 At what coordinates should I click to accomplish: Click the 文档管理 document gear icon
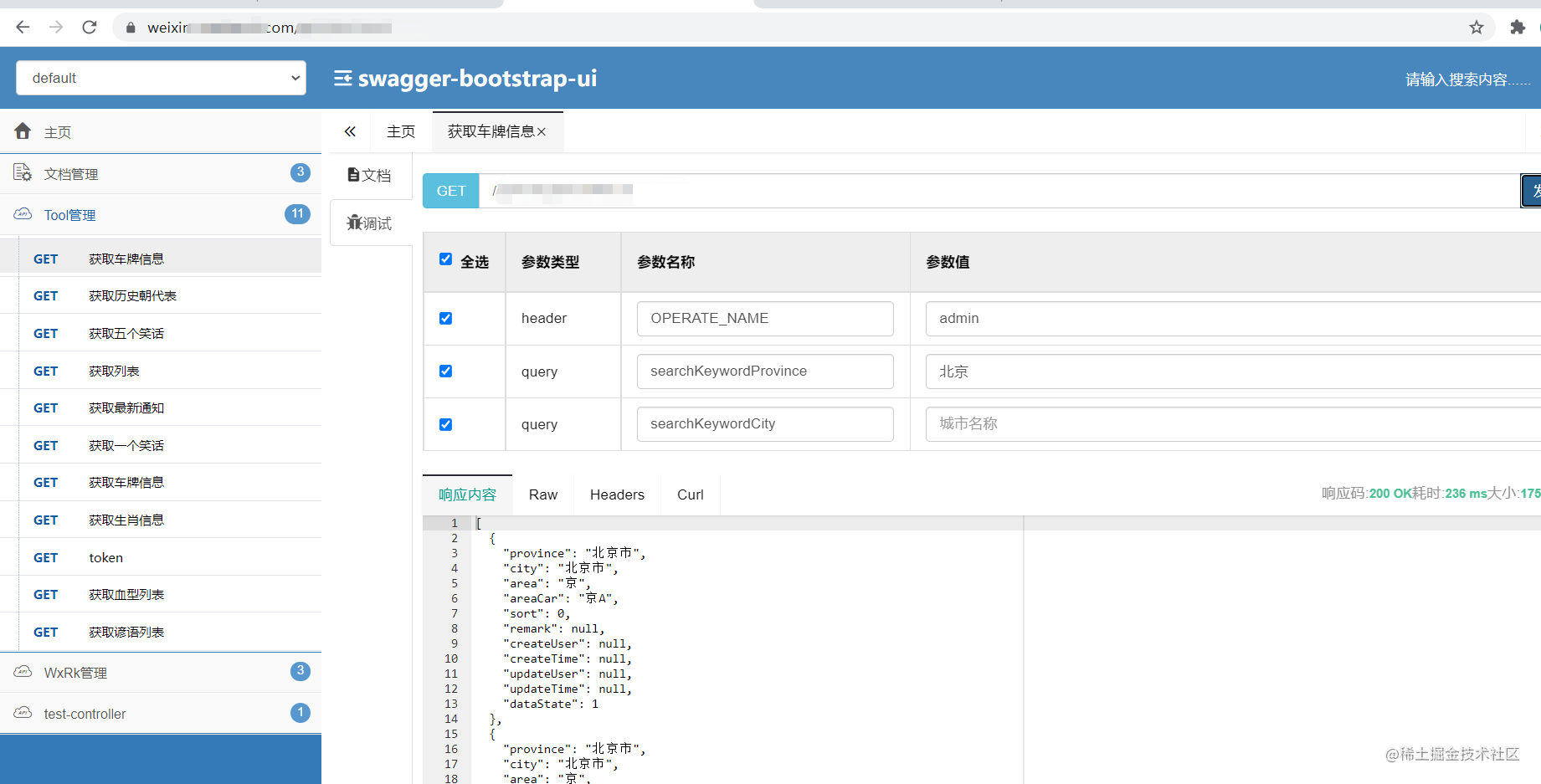point(23,172)
